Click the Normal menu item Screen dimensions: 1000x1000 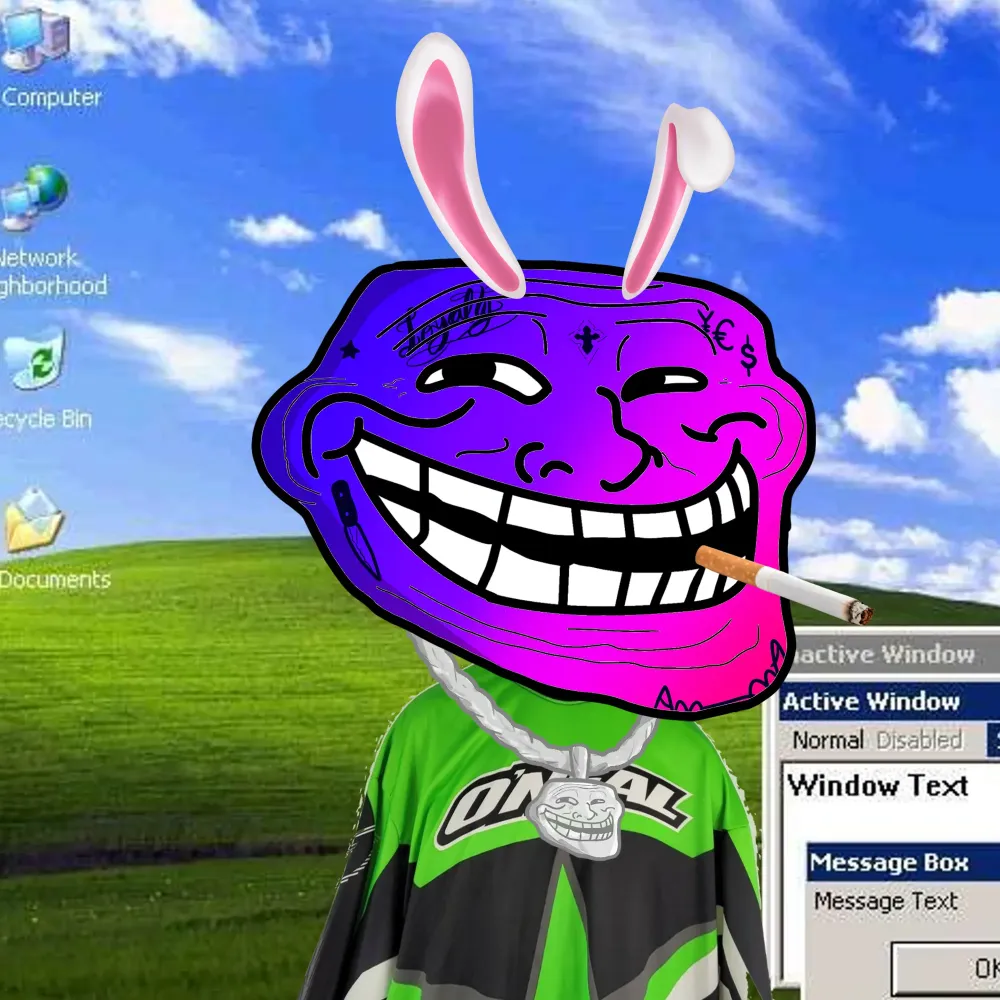(828, 740)
